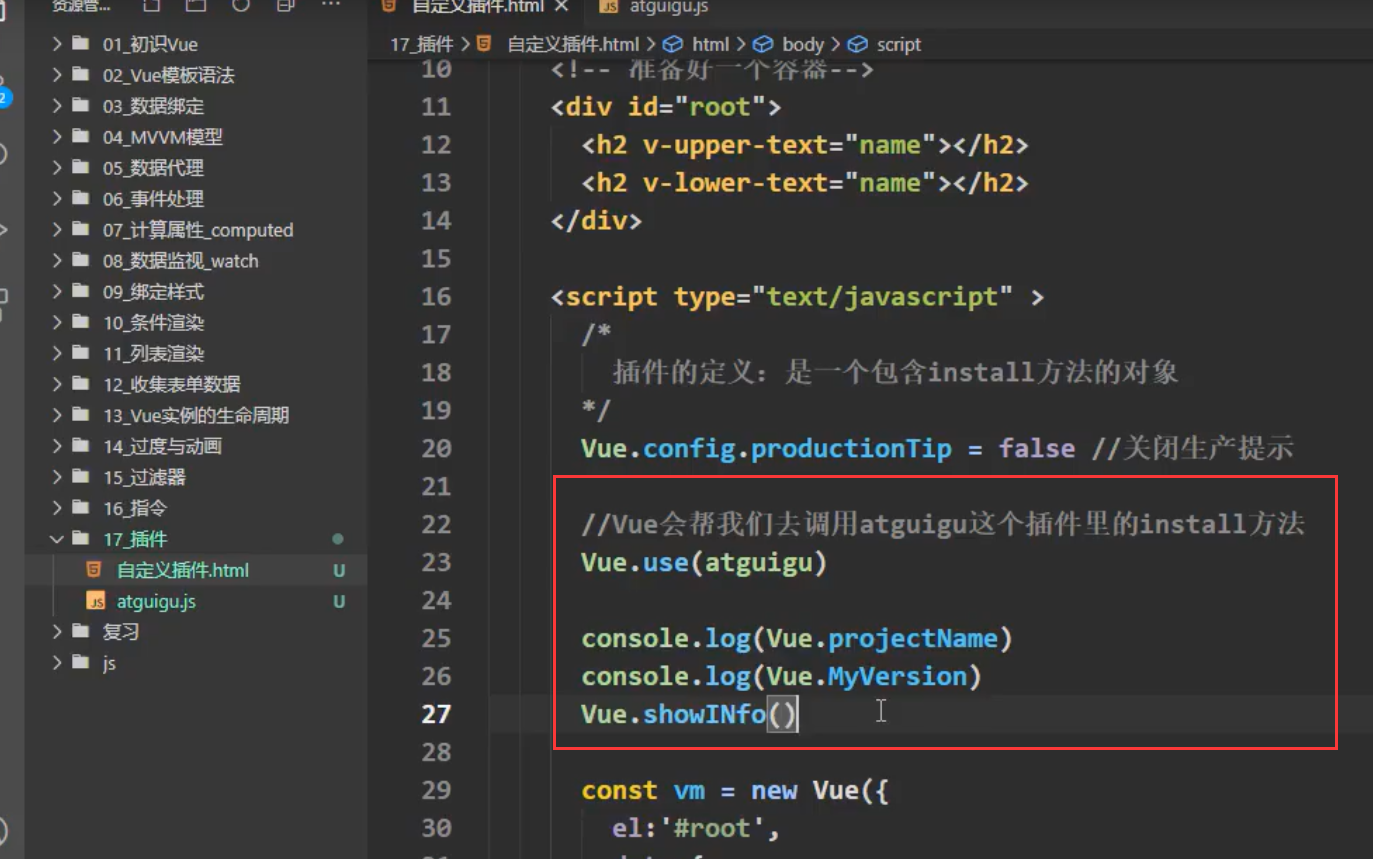
Task: Expand the js folder chevron
Action: coord(57,663)
